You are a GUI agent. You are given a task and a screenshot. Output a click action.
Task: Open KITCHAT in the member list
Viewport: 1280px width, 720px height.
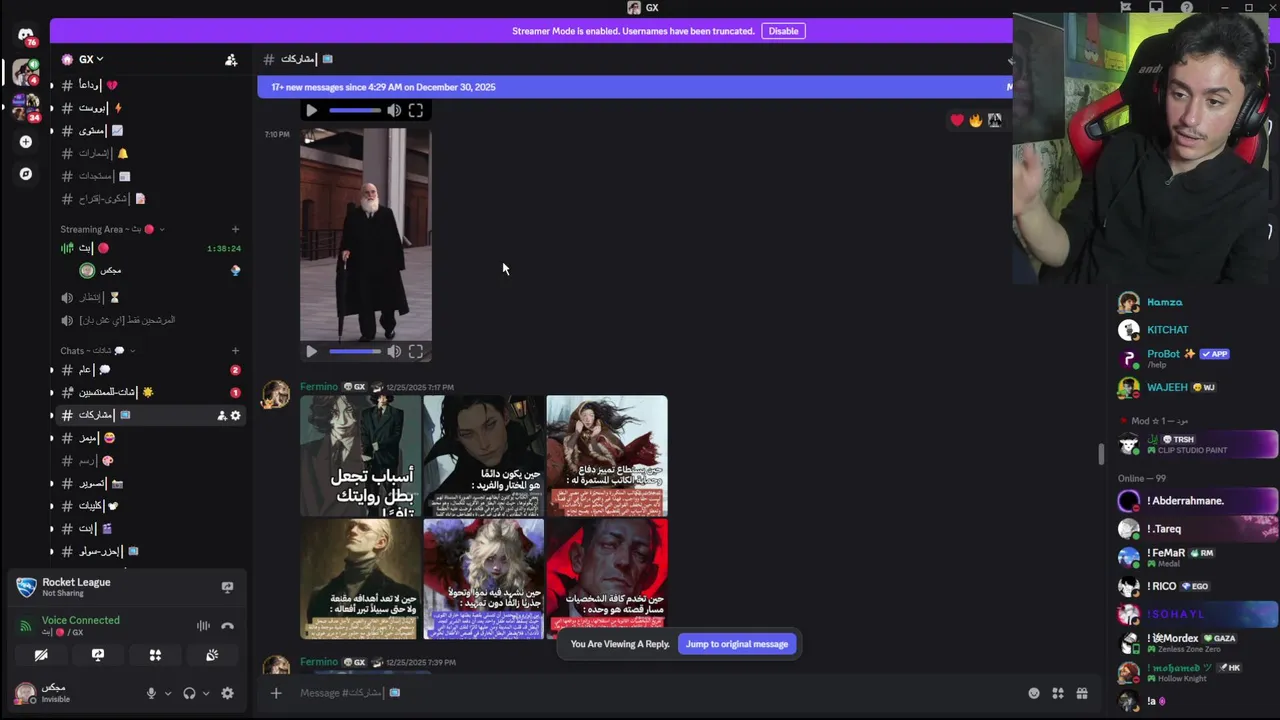click(x=1168, y=330)
